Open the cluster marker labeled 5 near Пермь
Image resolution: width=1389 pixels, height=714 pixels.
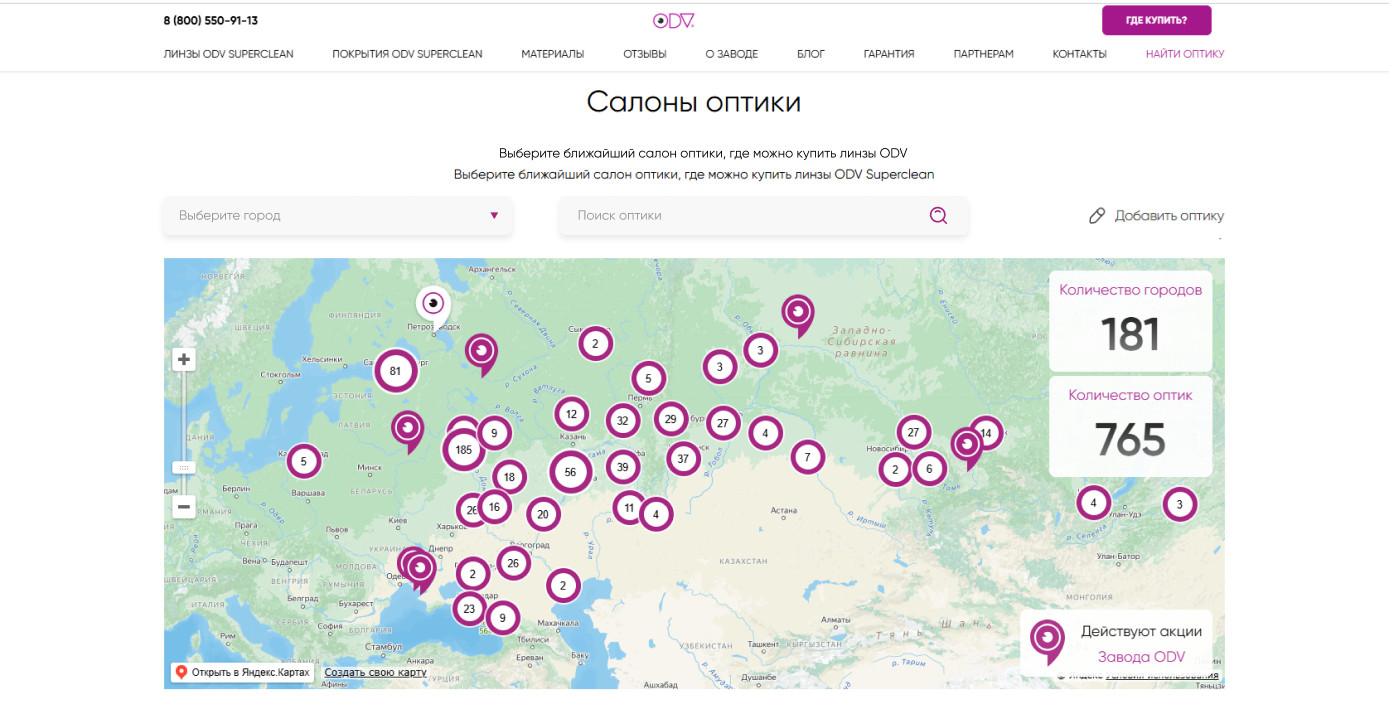(x=648, y=379)
